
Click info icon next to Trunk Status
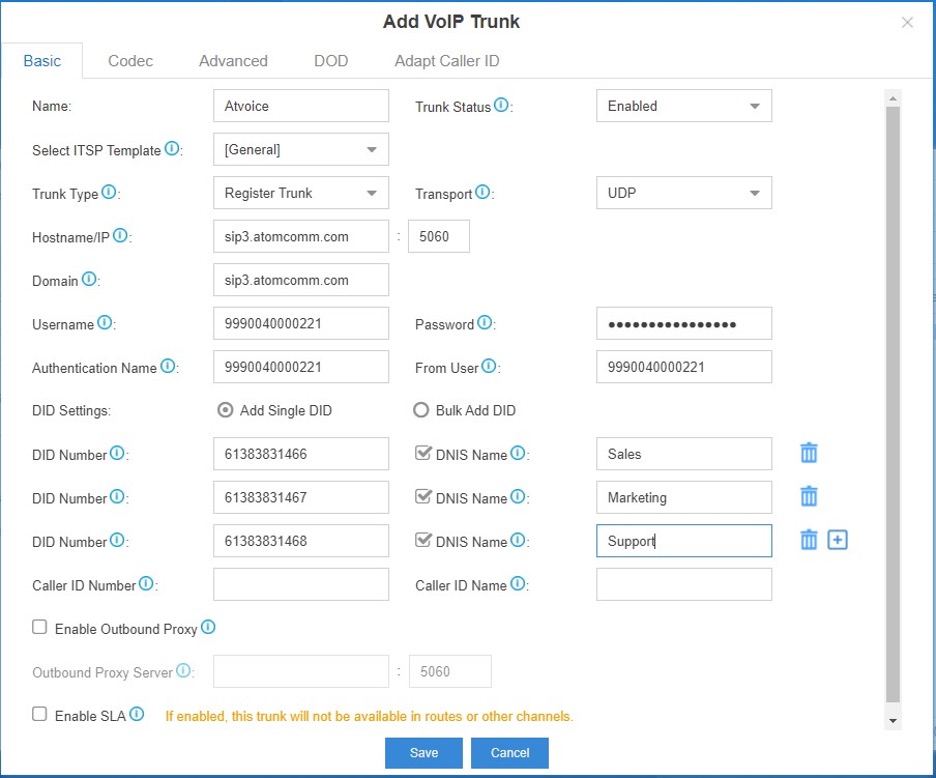point(501,105)
